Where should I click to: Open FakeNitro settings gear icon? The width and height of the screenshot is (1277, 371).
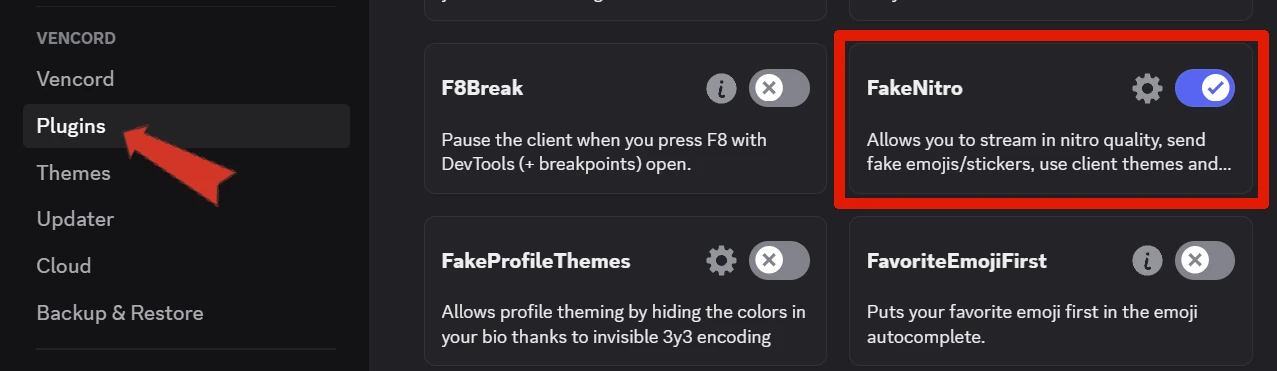point(1147,88)
